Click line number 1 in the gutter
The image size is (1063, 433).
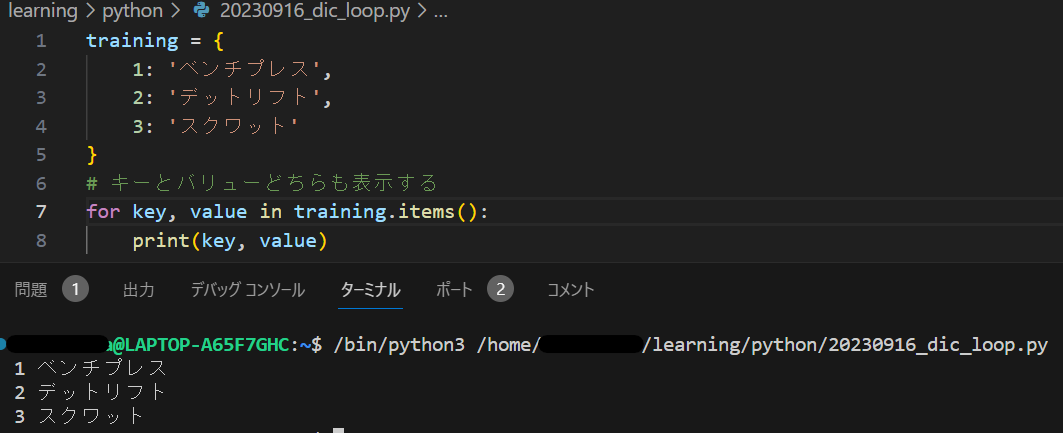pyautogui.click(x=40, y=41)
